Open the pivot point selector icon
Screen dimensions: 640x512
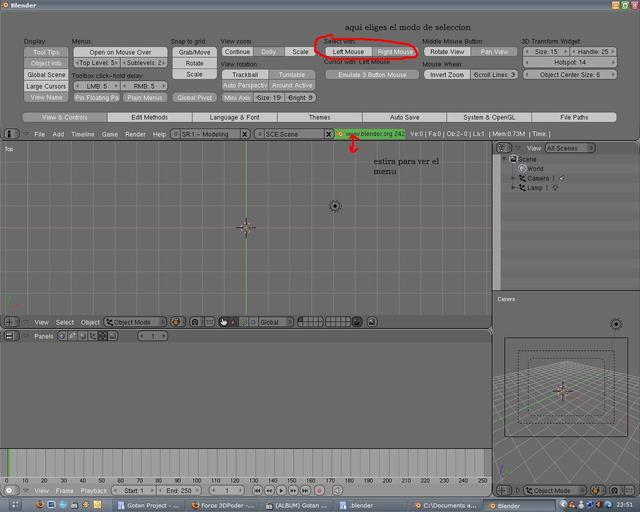tap(195, 322)
